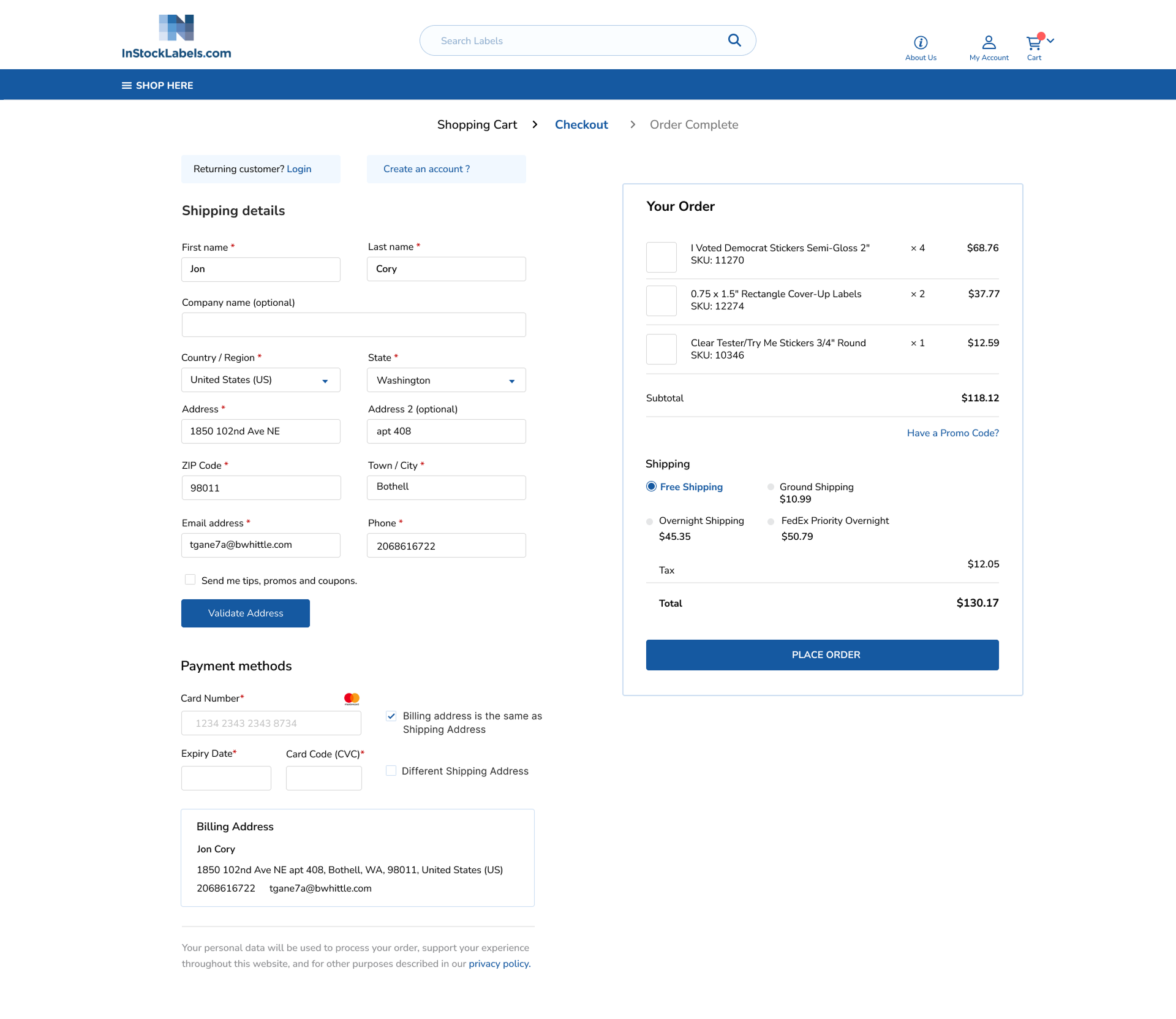Image resolution: width=1176 pixels, height=1019 pixels.
Task: Uncheck Billing address same as Shipping
Action: (391, 716)
